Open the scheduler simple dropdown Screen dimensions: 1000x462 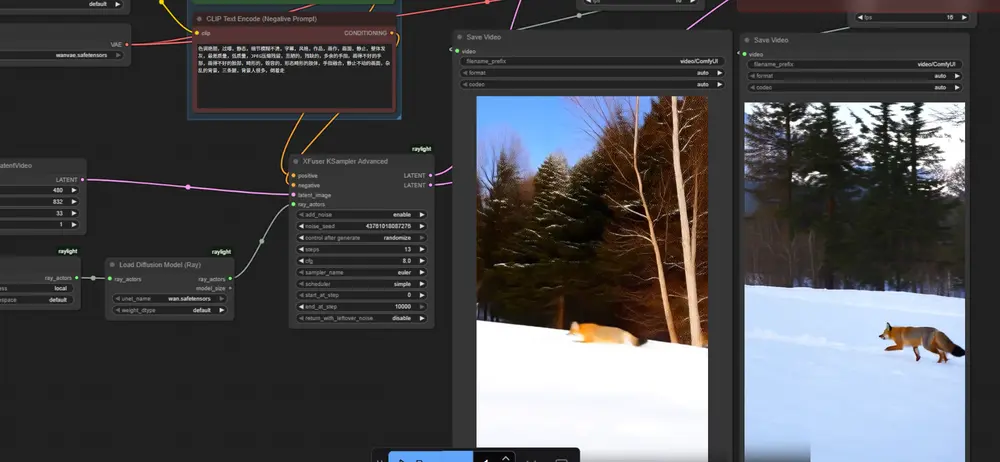coord(361,283)
